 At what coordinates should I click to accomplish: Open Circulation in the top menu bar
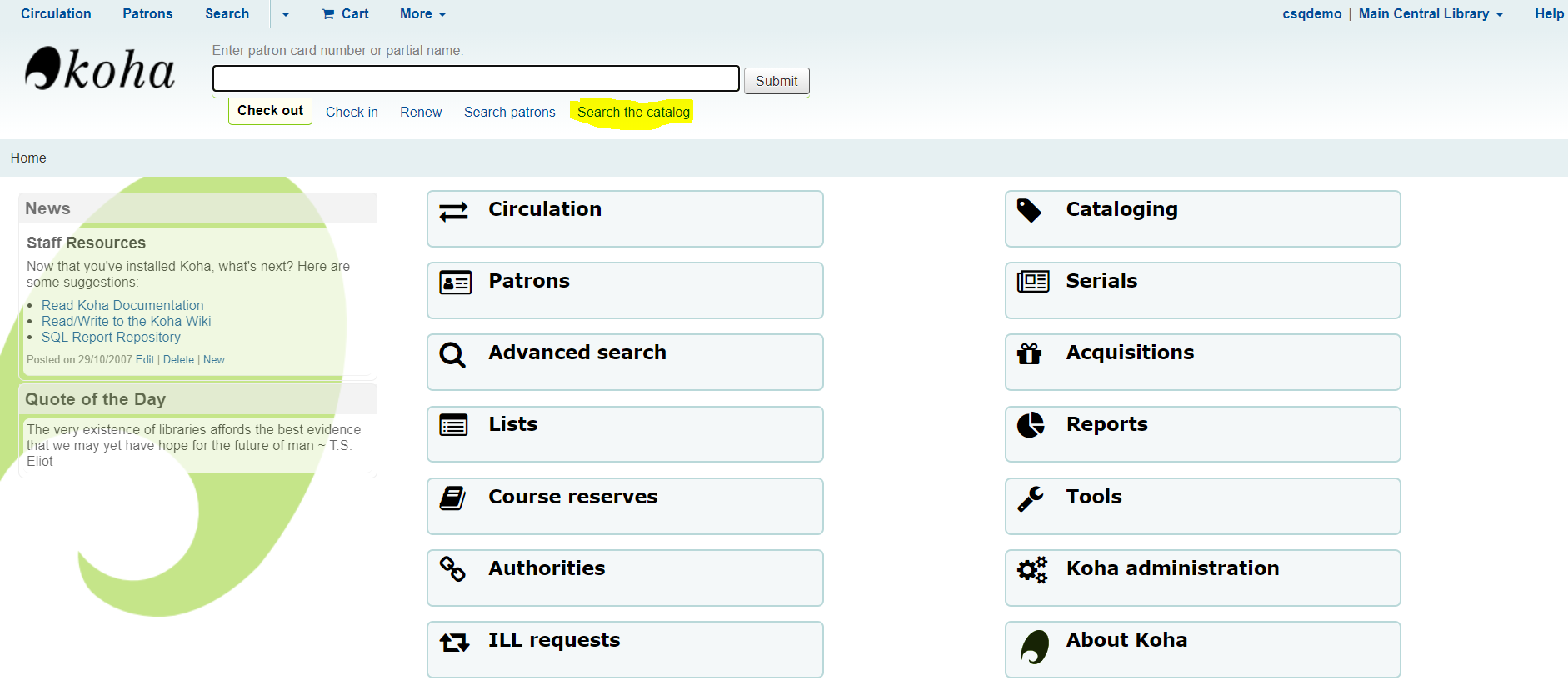coord(56,13)
